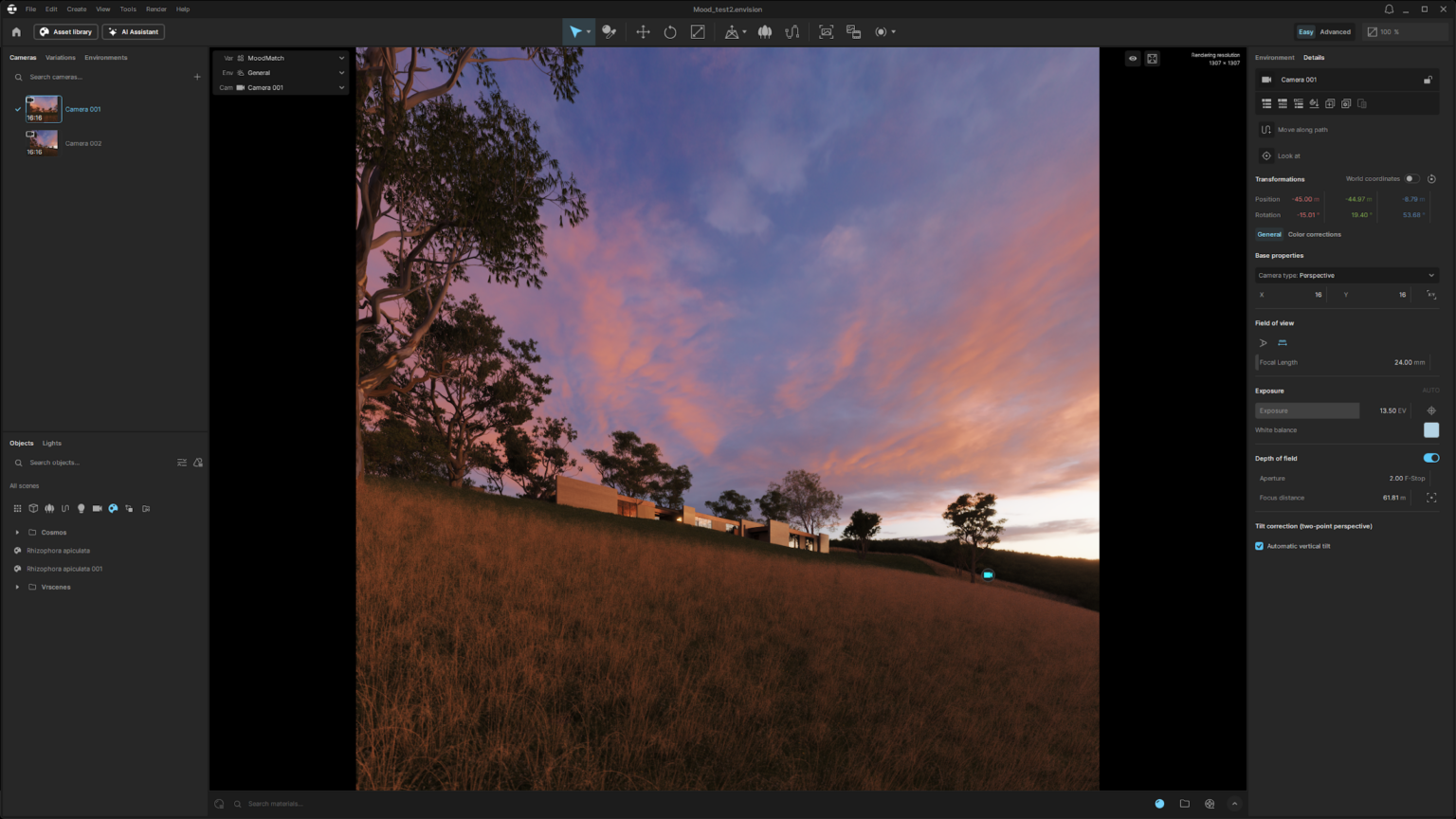Filter objects list by cameras icon
This screenshot has height=819, width=1456.
click(97, 508)
